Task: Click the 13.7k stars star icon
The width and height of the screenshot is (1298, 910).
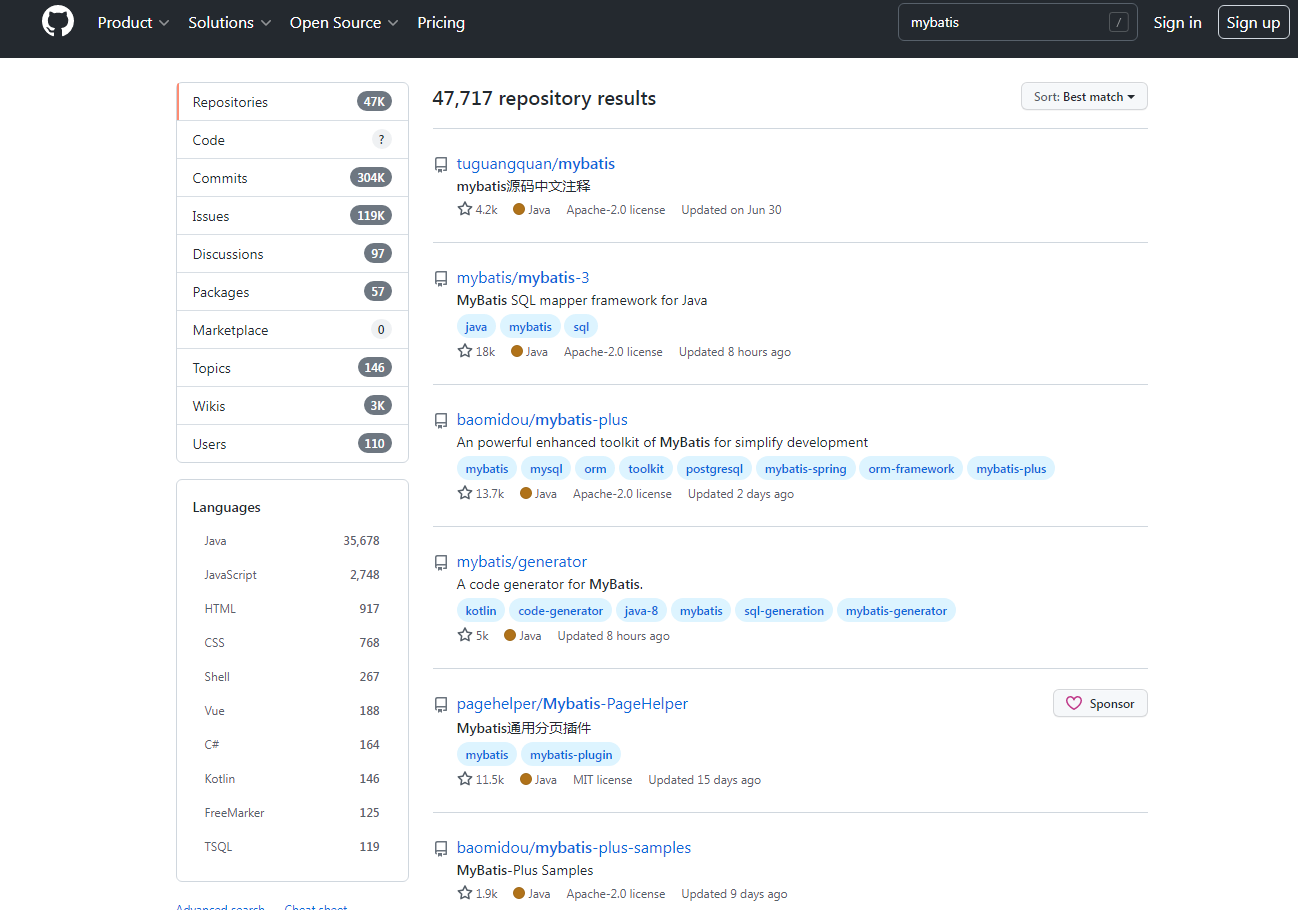Action: click(465, 493)
